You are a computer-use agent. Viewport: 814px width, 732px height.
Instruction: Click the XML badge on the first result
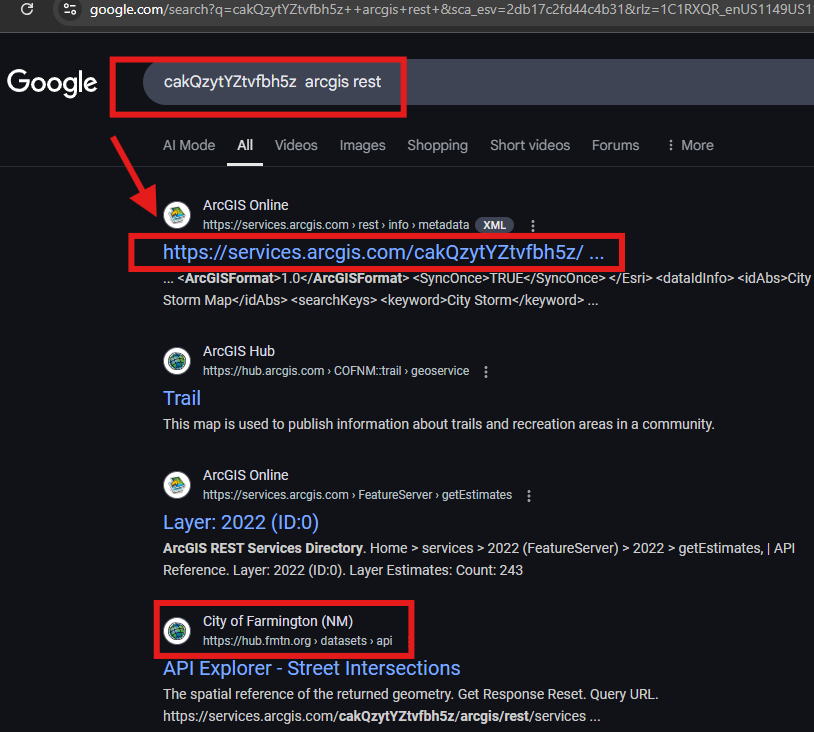[x=494, y=225]
